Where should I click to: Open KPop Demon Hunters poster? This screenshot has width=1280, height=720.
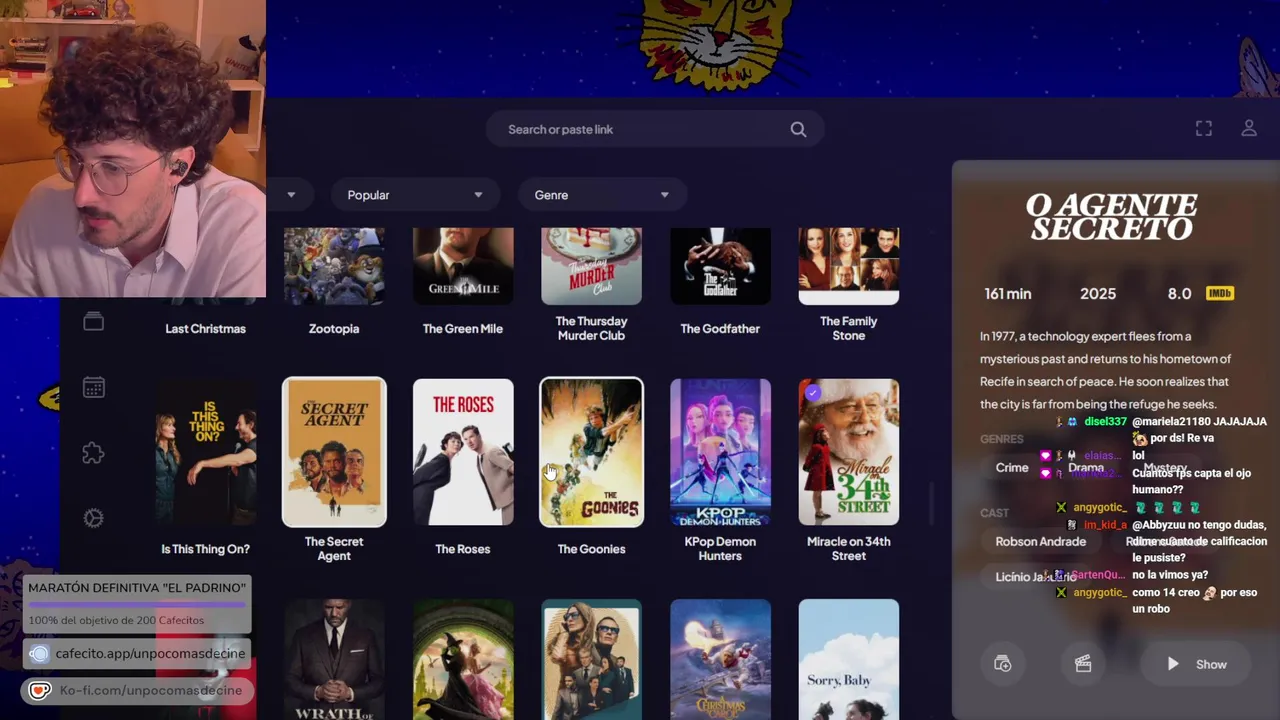pos(720,452)
